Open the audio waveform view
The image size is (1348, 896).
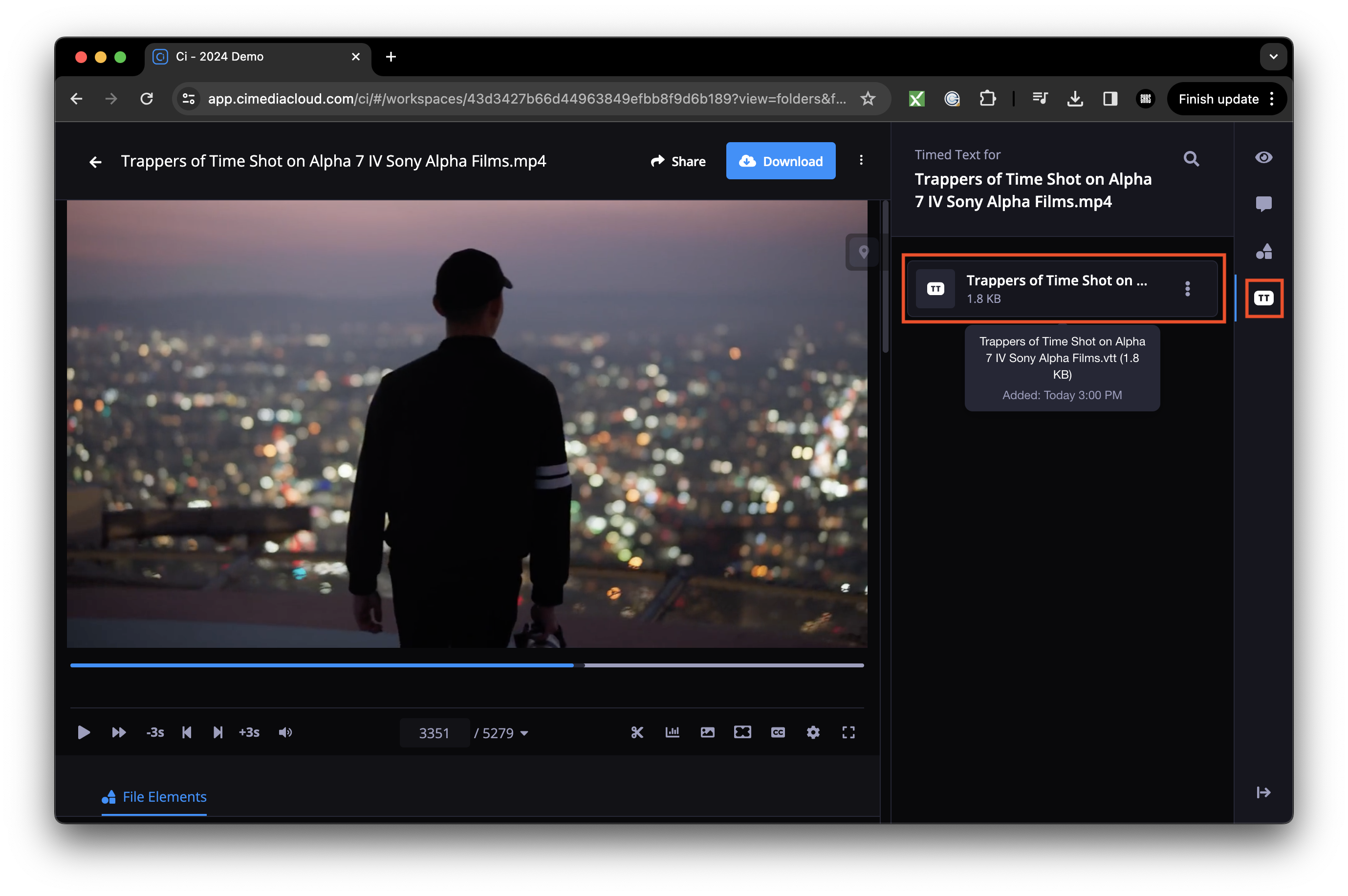click(672, 732)
